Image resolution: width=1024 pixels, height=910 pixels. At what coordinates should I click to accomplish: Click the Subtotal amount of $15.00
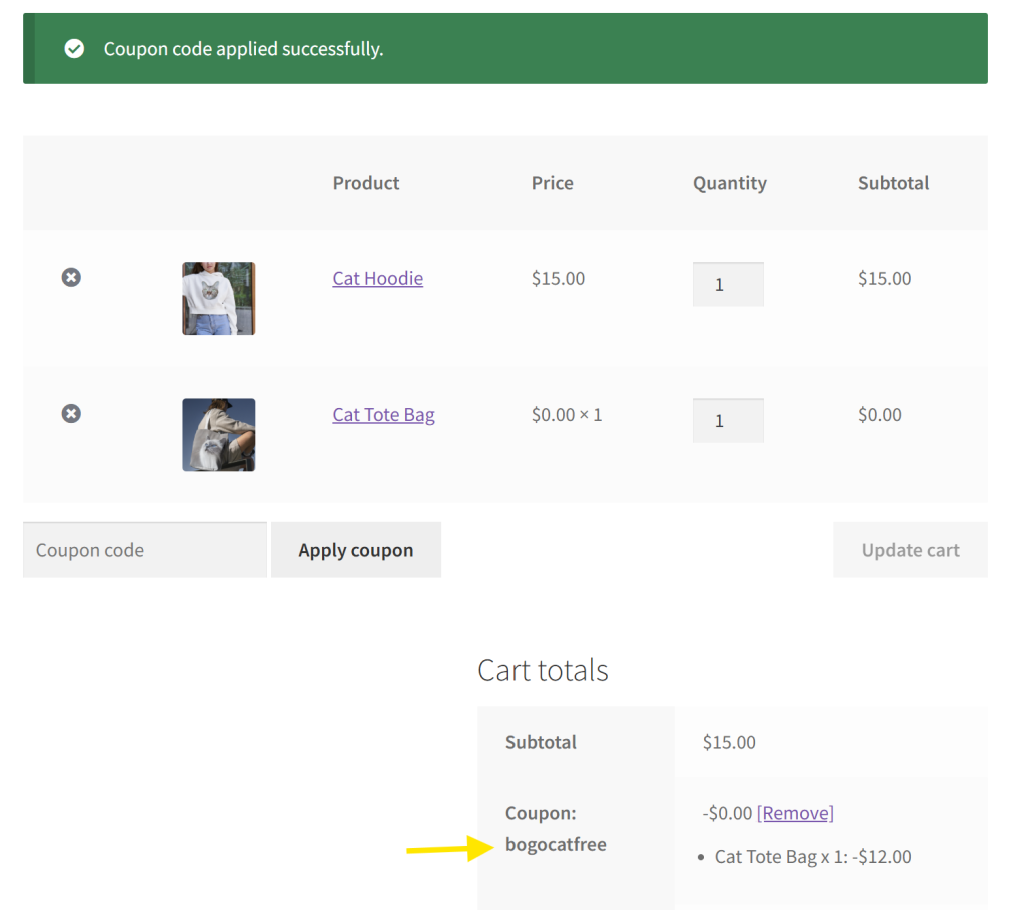point(728,742)
